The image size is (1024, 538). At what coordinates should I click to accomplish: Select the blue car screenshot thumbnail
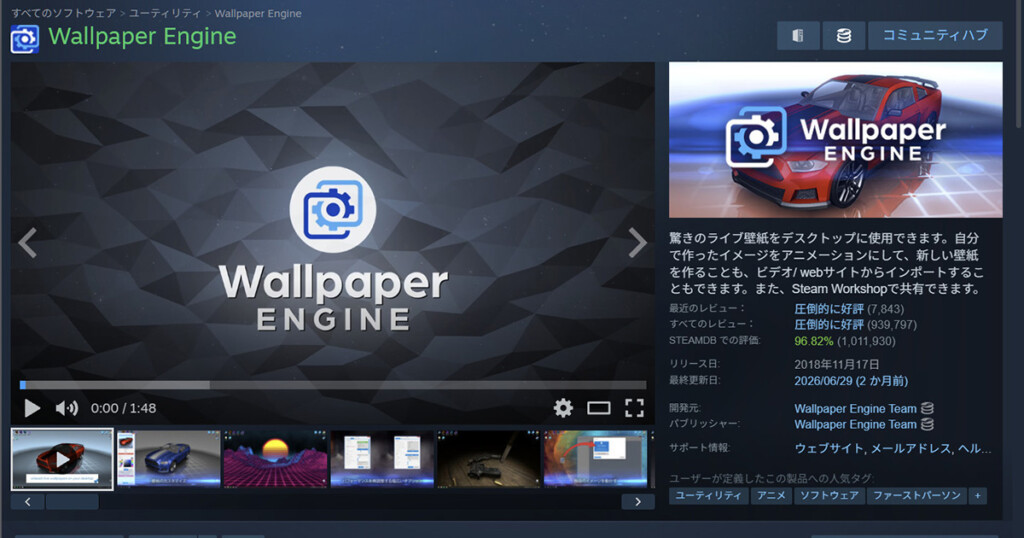168,459
